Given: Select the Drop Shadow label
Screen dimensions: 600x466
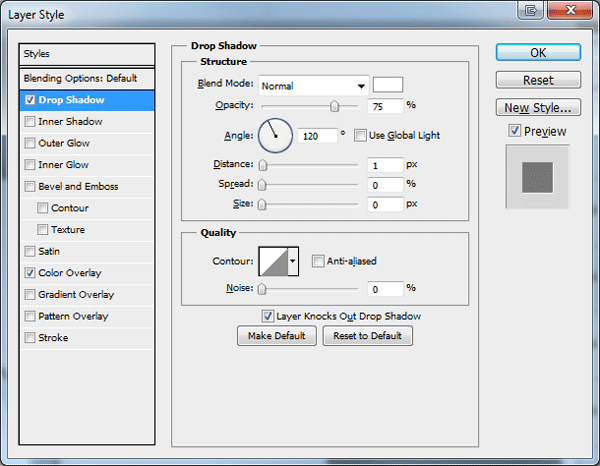Looking at the screenshot, I should click(x=71, y=100).
